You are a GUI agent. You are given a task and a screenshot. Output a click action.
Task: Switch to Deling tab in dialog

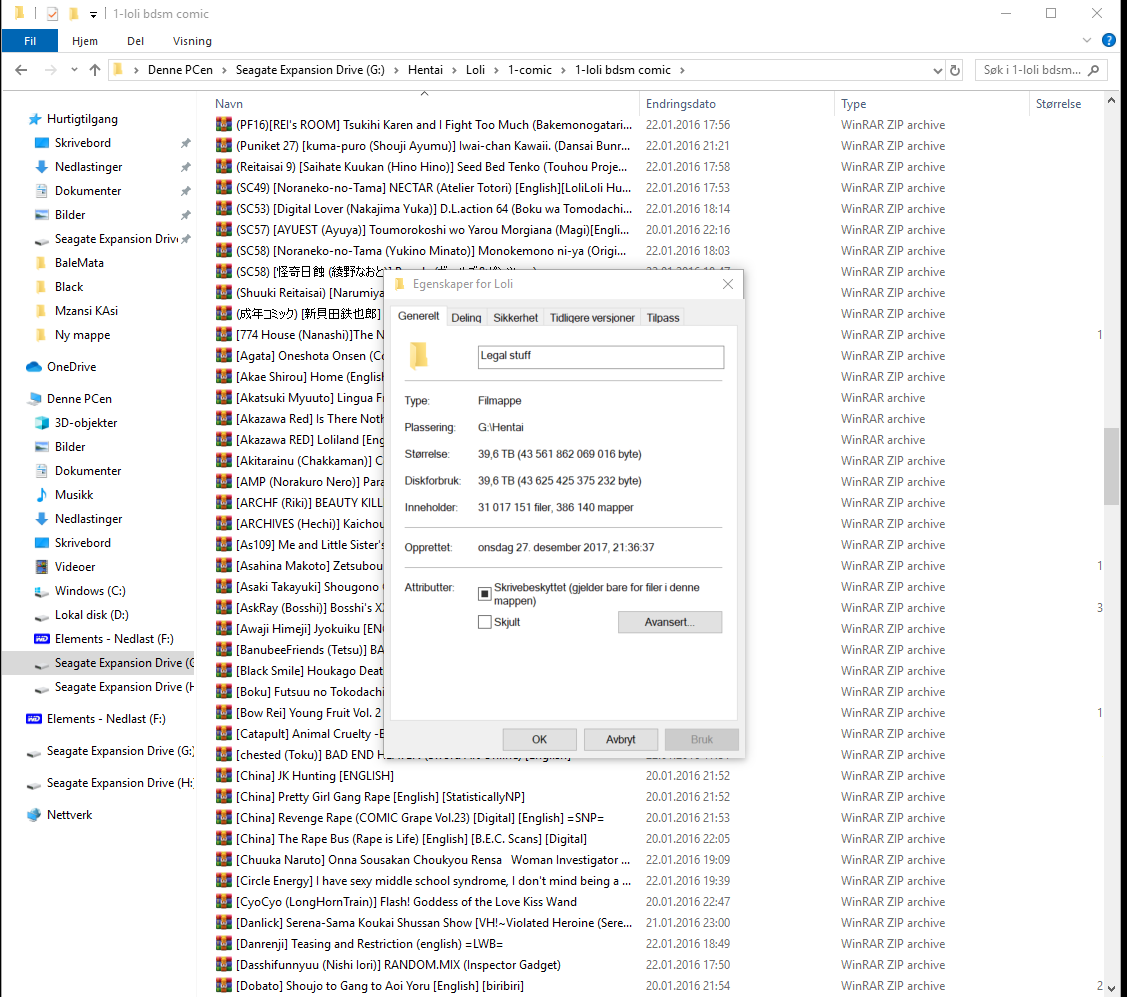pyautogui.click(x=466, y=318)
